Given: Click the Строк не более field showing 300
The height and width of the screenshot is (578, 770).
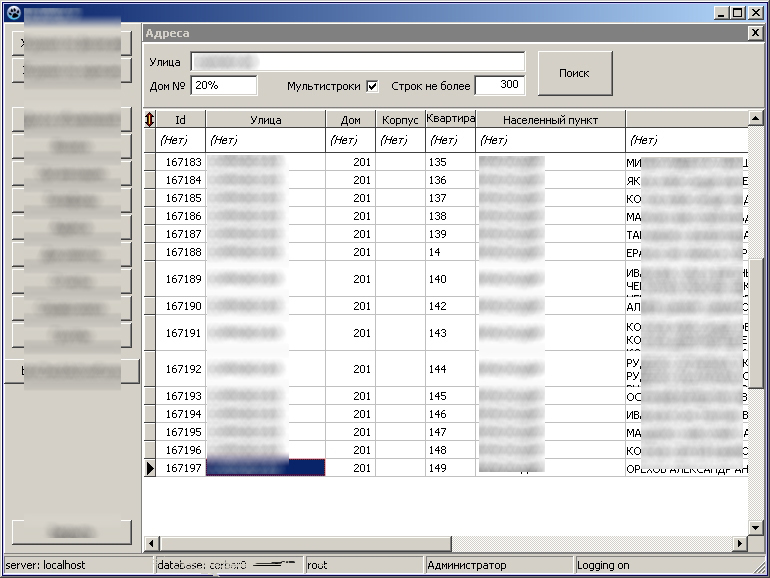Looking at the screenshot, I should point(499,86).
